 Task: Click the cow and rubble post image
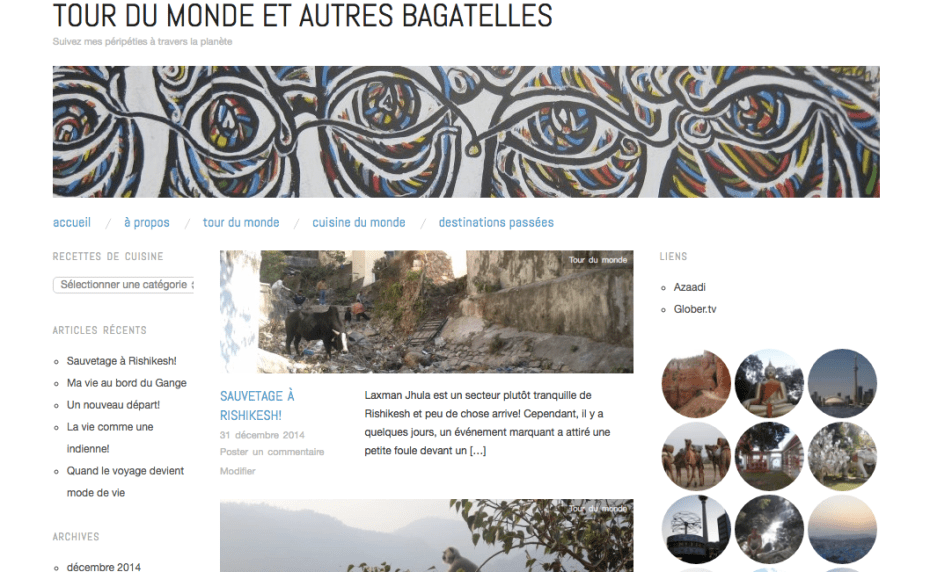[x=426, y=312]
